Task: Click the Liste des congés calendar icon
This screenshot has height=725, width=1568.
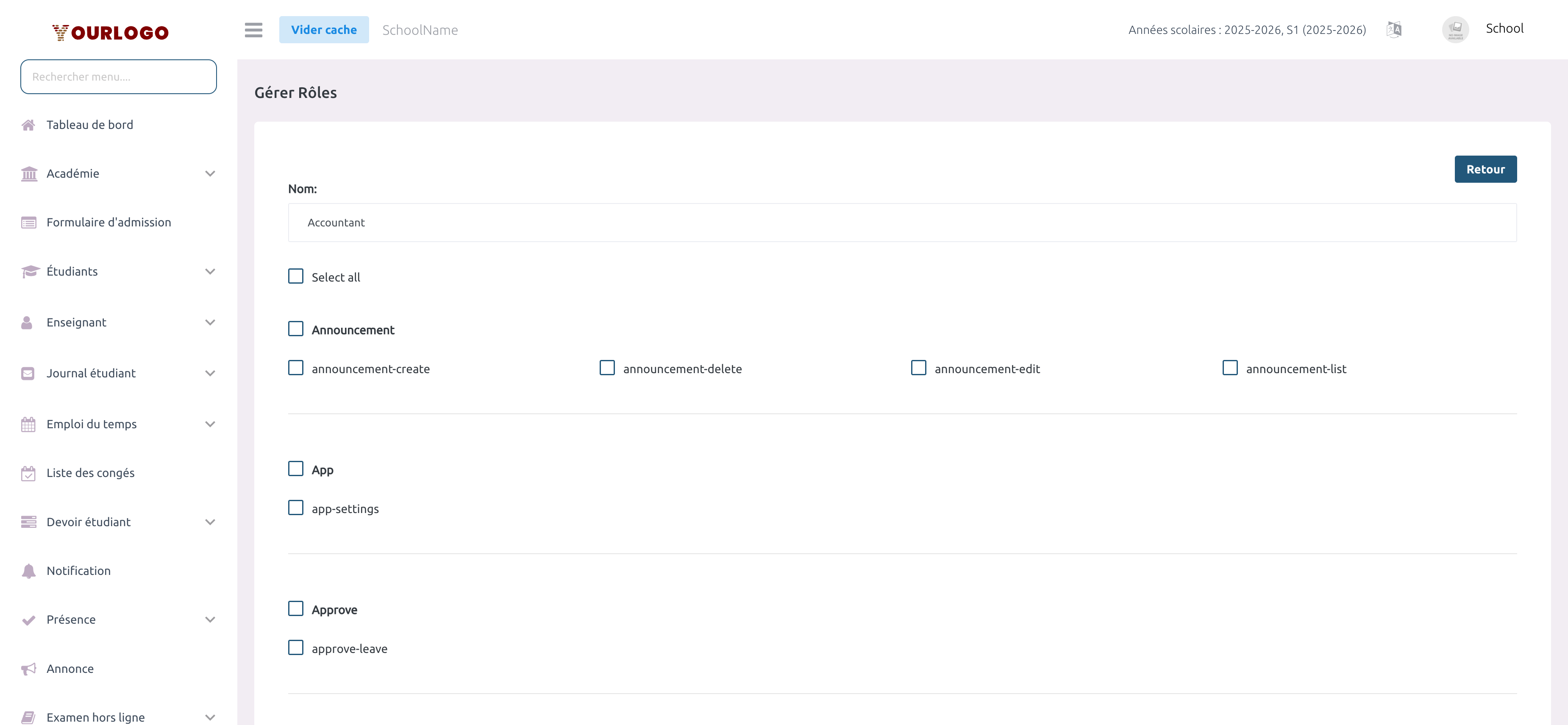Action: click(29, 472)
